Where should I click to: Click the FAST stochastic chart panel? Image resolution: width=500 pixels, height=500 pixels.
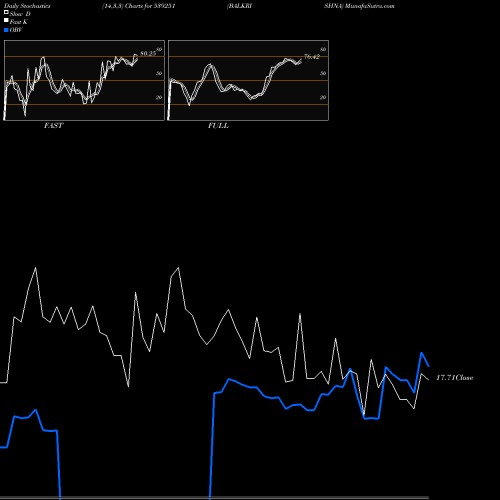coord(84,80)
